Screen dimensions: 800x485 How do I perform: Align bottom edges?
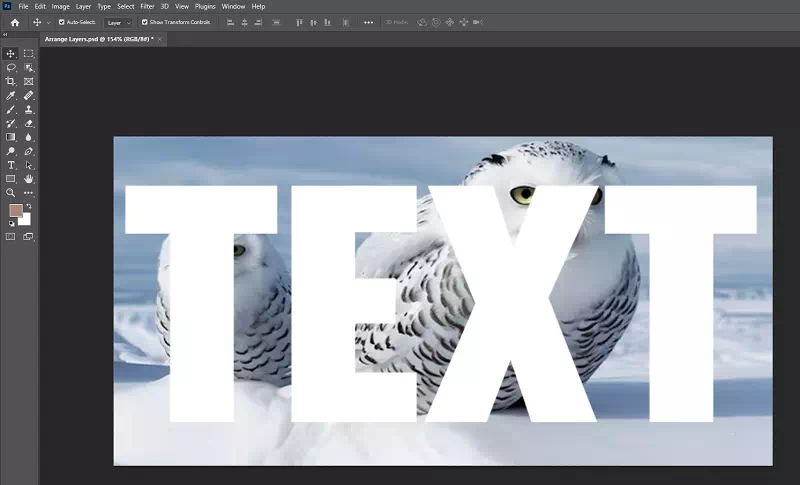pos(327,22)
